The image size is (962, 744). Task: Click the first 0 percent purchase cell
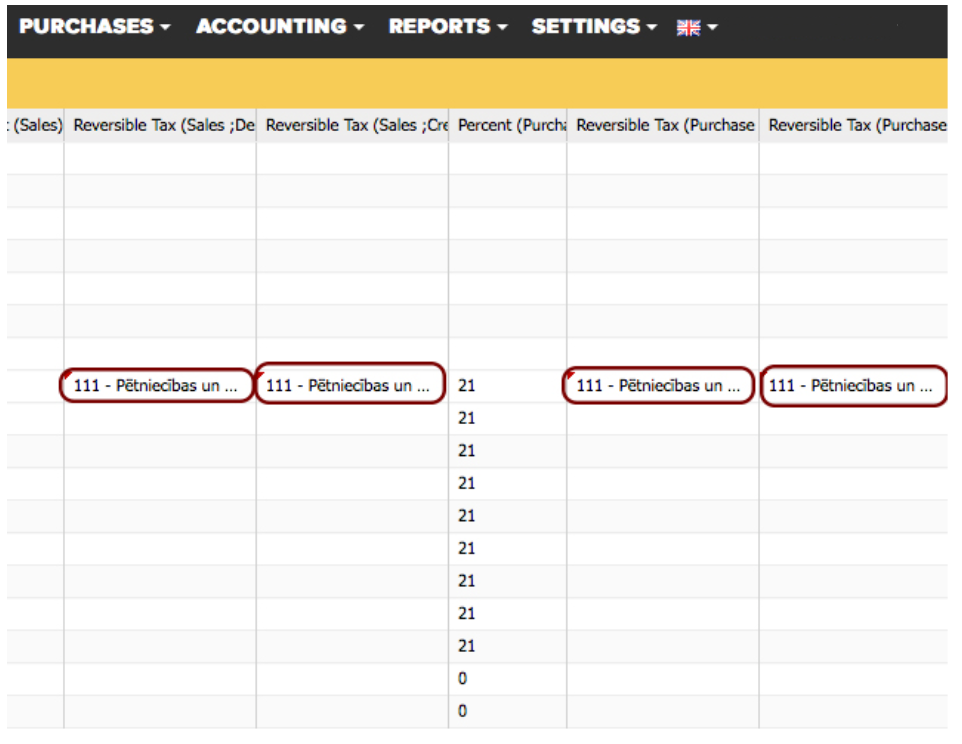tap(463, 679)
